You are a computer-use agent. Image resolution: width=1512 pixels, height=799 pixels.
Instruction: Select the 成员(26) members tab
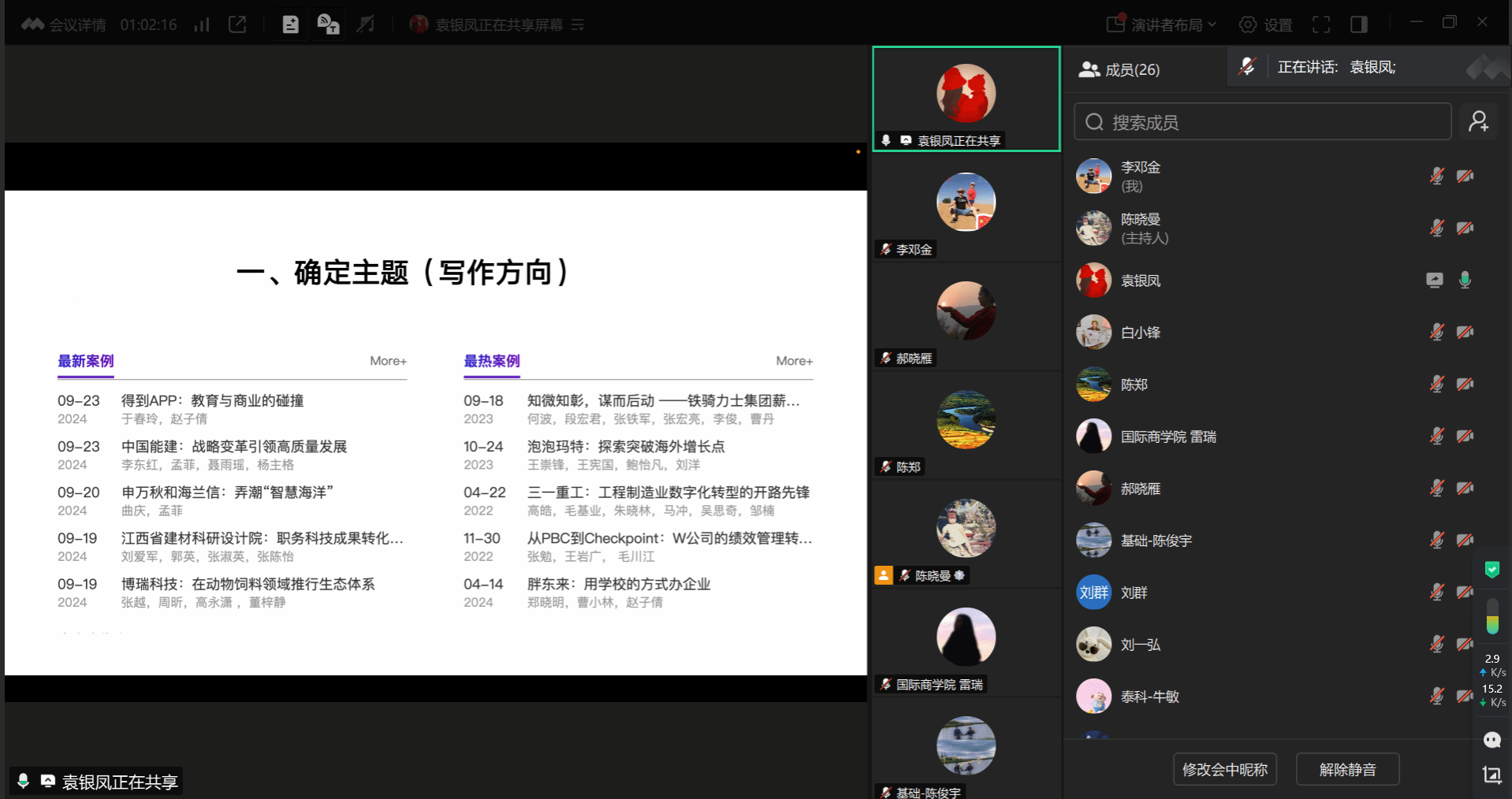click(x=1119, y=69)
